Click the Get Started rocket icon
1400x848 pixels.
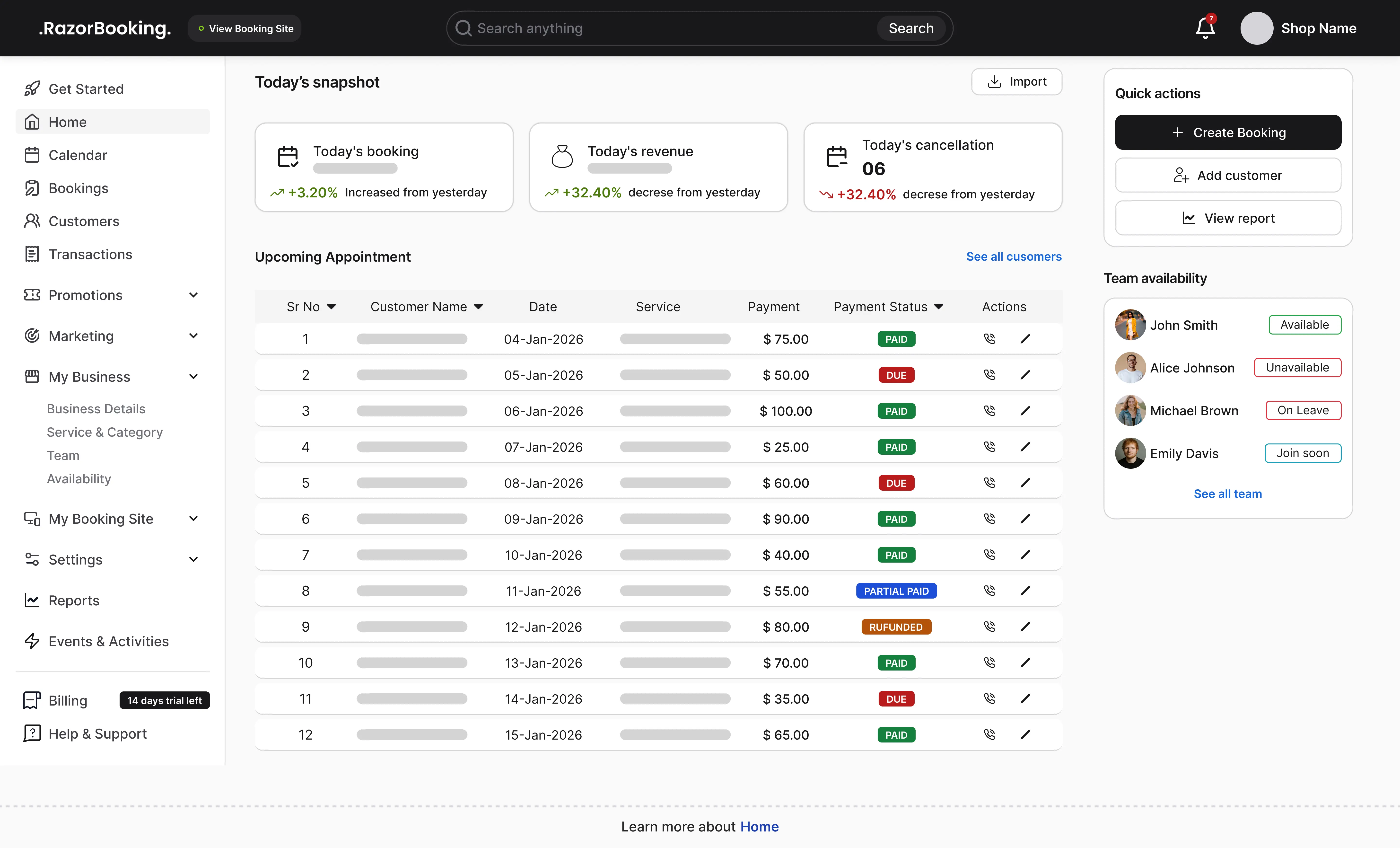point(32,89)
